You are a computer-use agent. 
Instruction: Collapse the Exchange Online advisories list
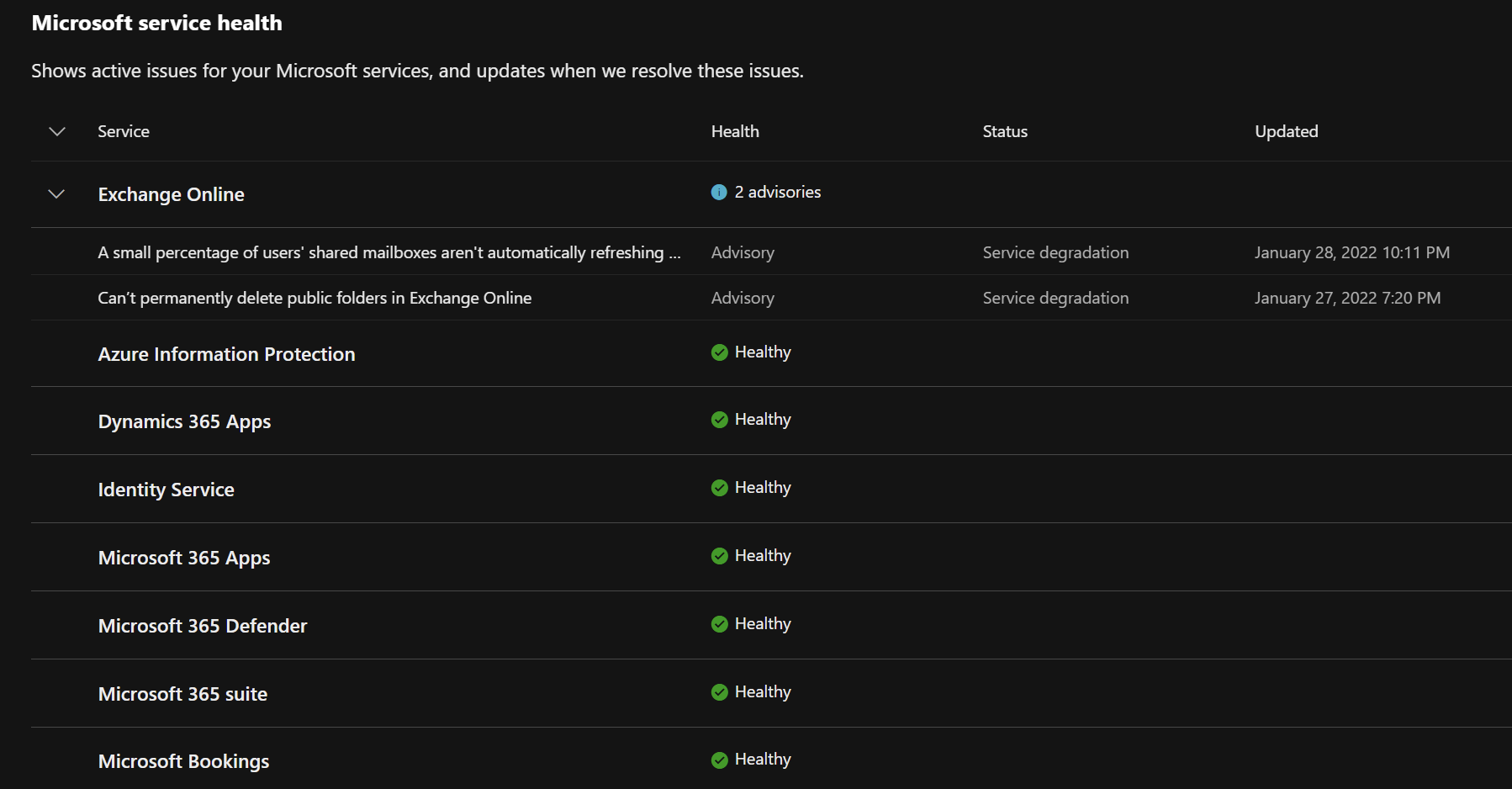point(56,193)
